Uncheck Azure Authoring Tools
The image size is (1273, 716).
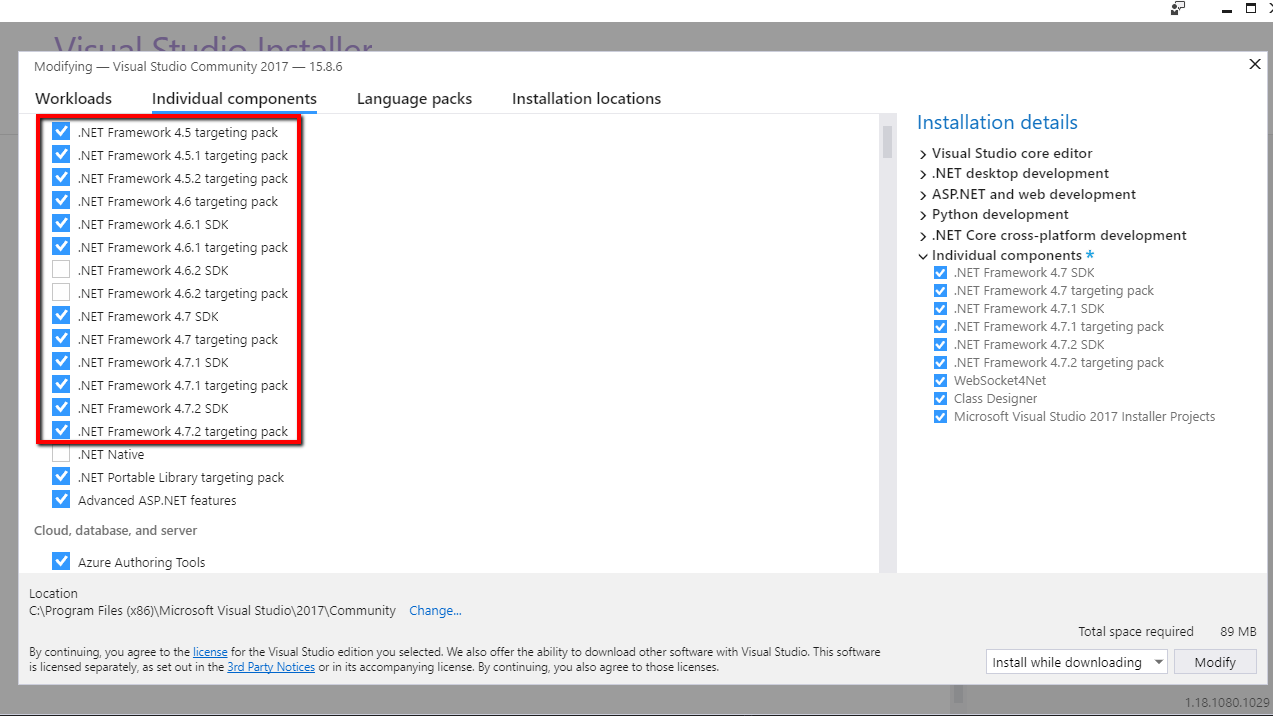point(61,562)
